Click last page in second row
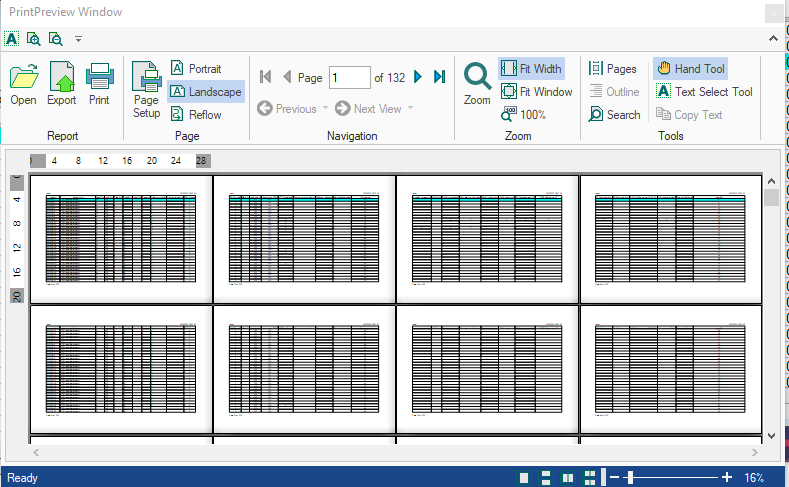Screen dimensions: 789x487 (x=670, y=369)
